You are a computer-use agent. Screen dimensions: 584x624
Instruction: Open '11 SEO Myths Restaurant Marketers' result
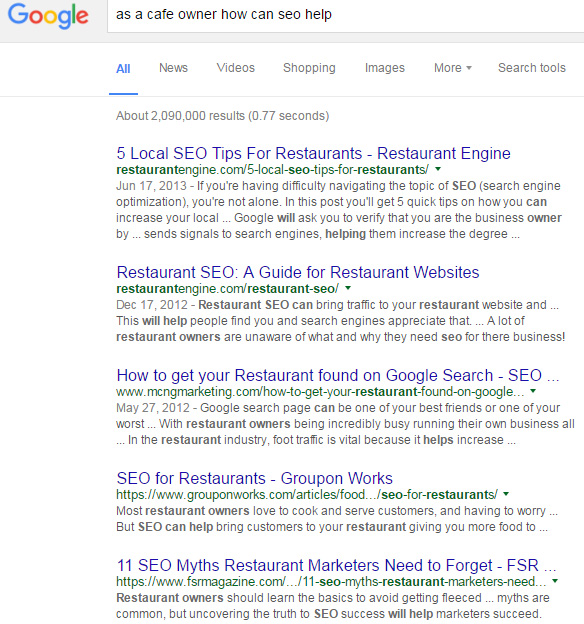point(336,566)
